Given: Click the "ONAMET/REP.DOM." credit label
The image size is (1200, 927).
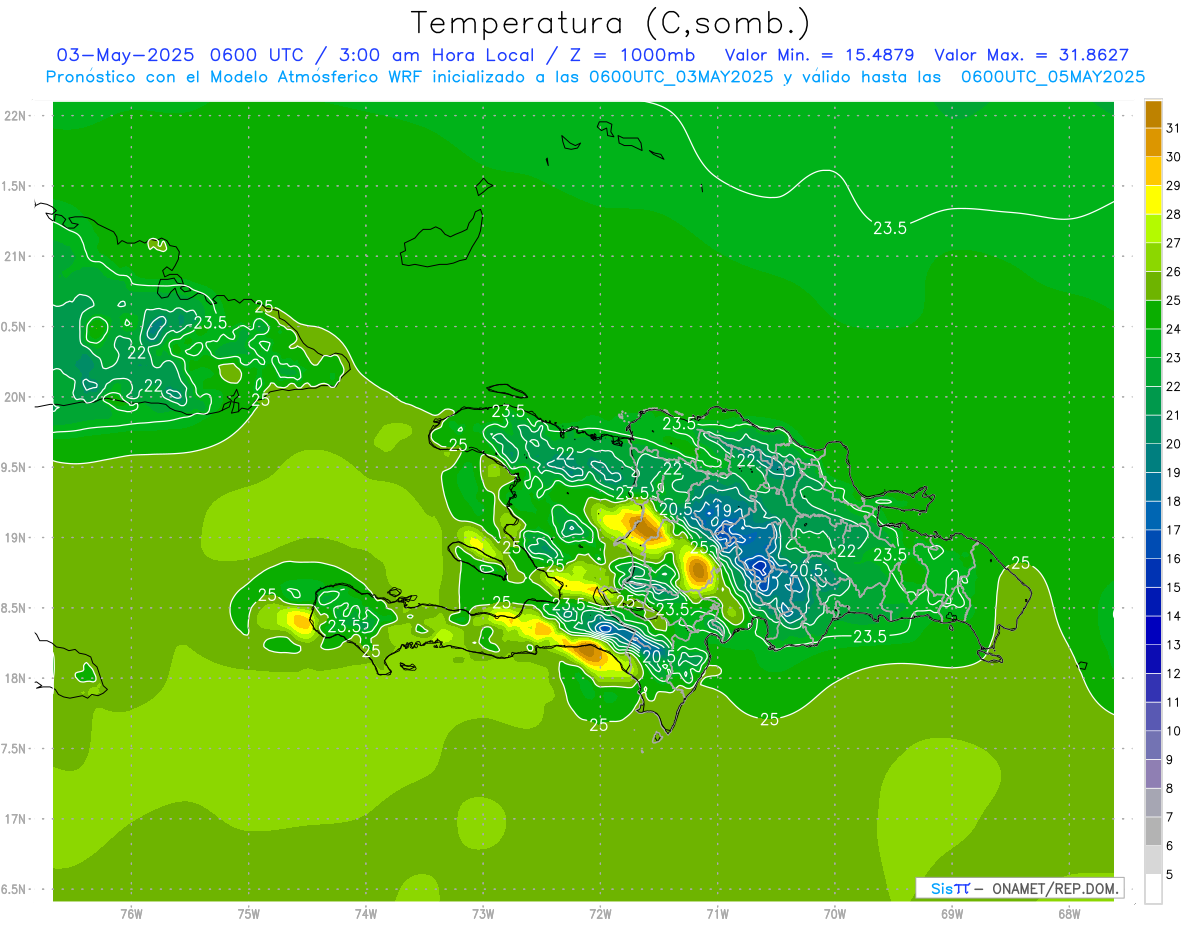Looking at the screenshot, I should [x=1054, y=888].
